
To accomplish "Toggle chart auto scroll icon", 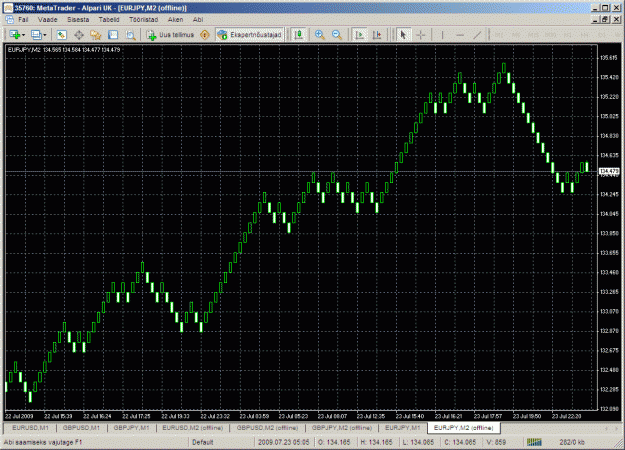I will tap(360, 35).
